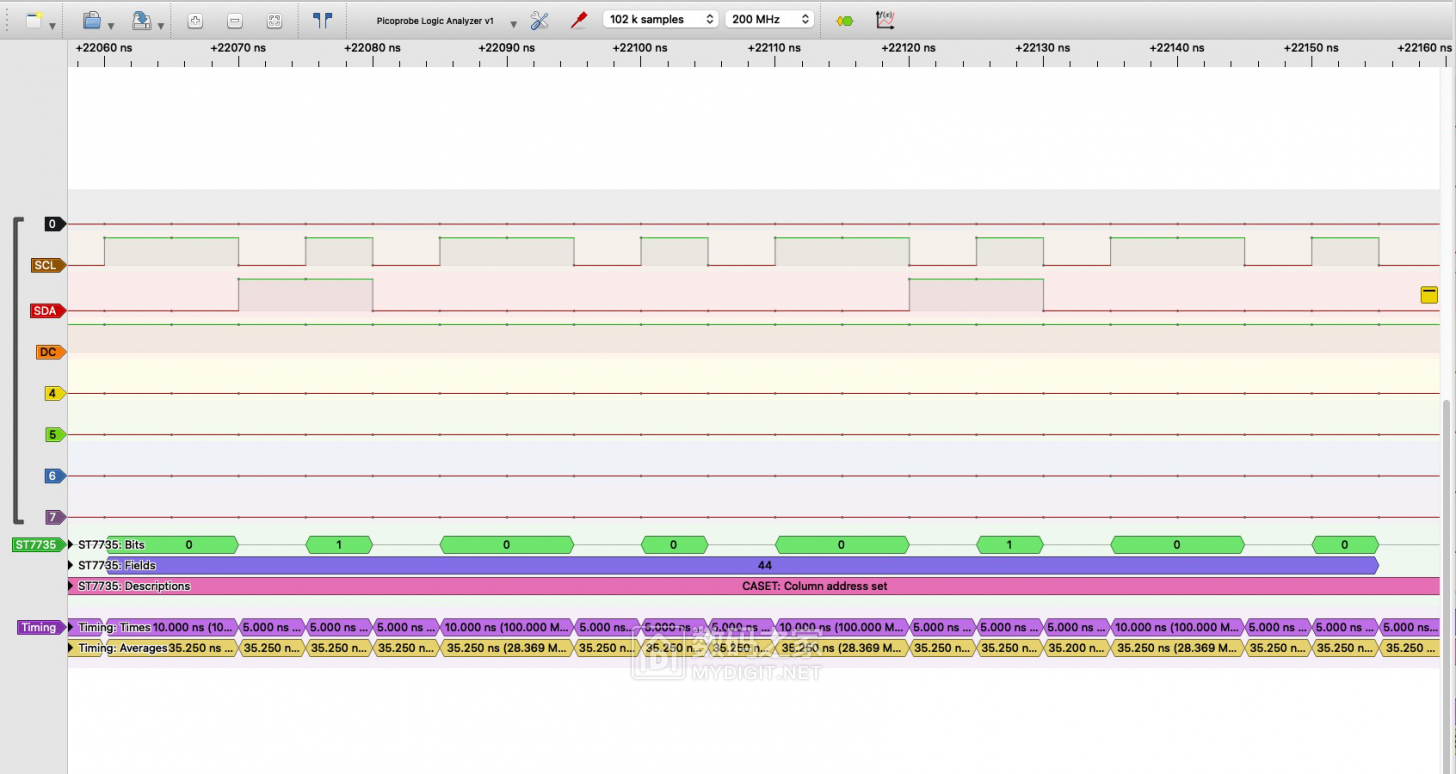
Task: Expand the ST7735: Bits row
Action: [71, 544]
